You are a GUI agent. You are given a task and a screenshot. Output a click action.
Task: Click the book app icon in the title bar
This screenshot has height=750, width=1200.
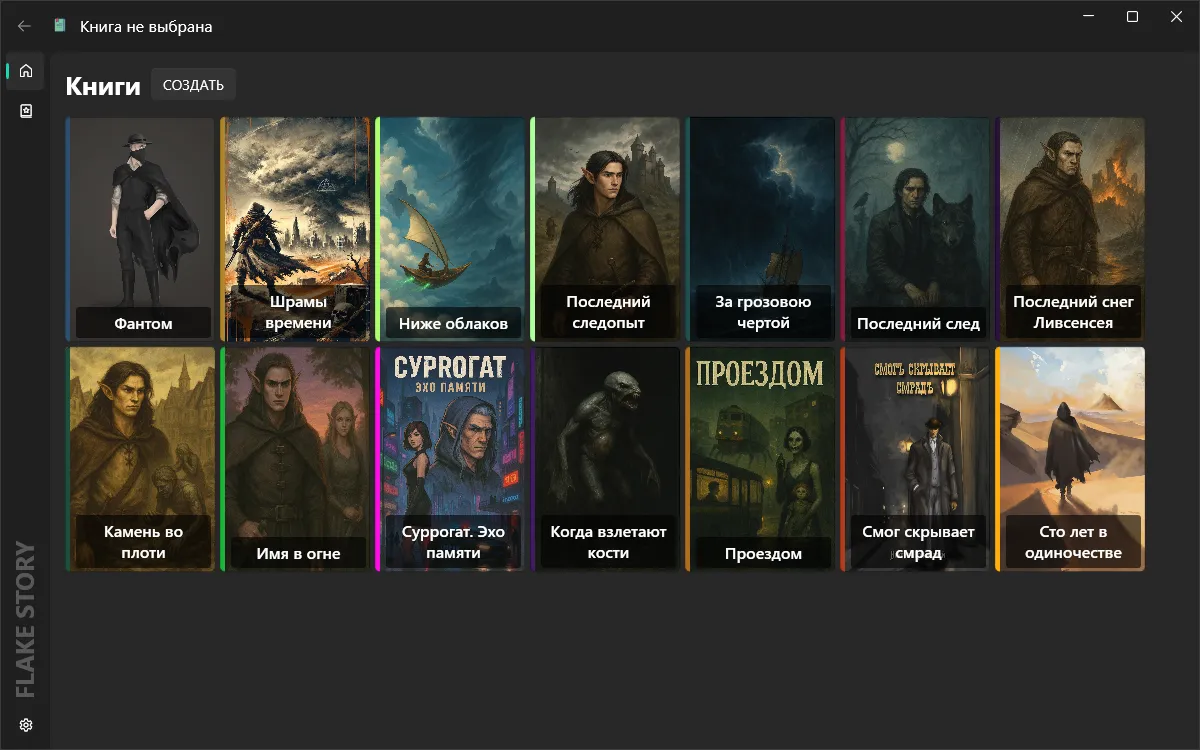point(60,26)
